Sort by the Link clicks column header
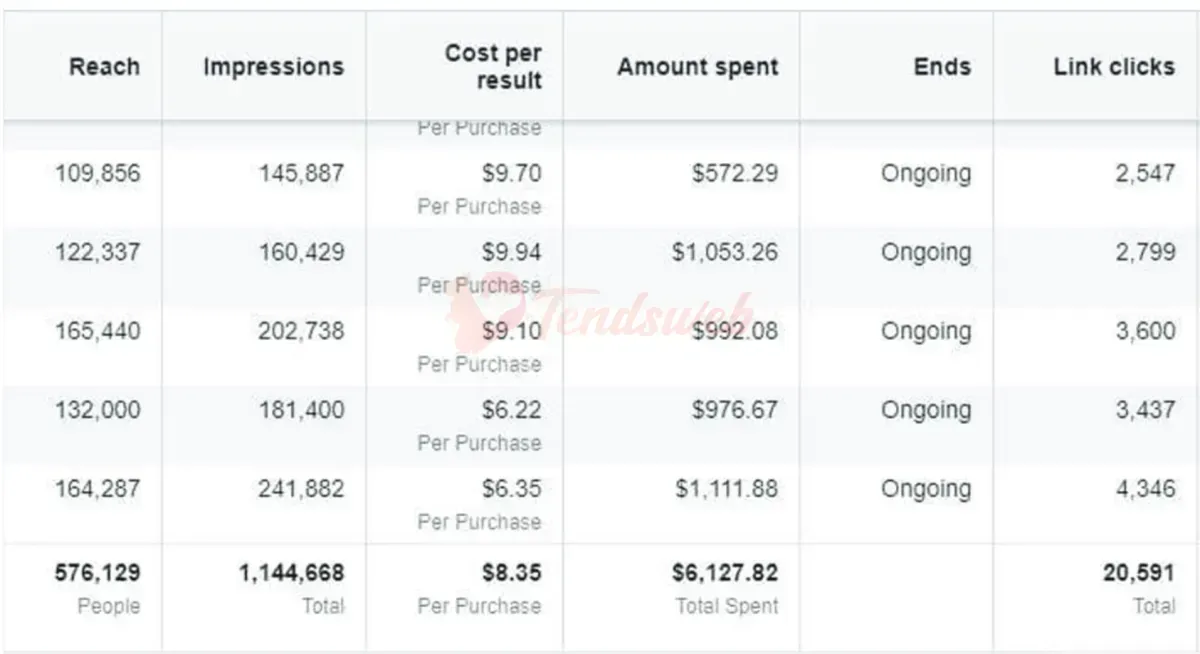Viewport: 1200px width, 654px height. (1114, 67)
